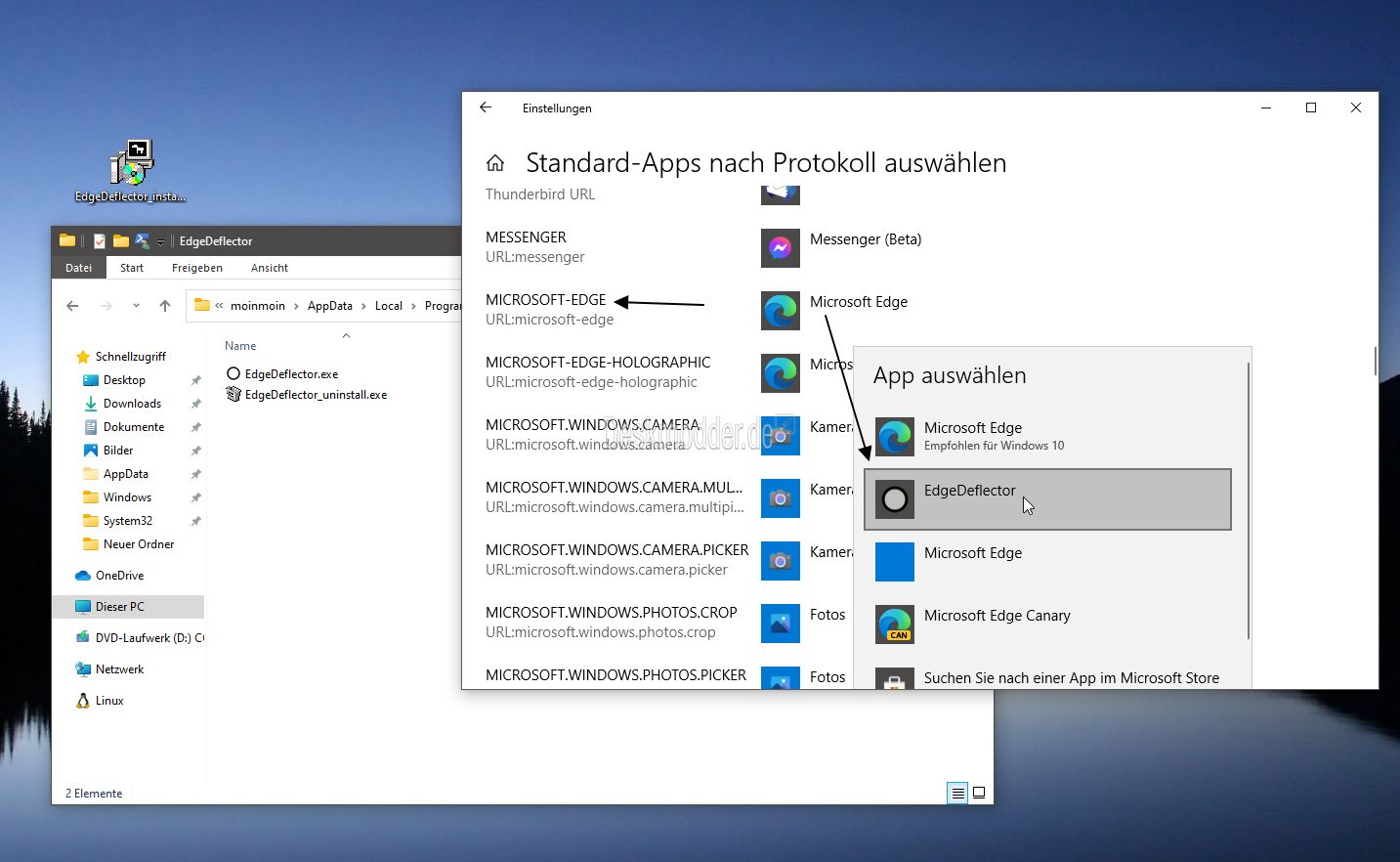Click the MESSENGER protocol label
The image size is (1400, 862).
click(526, 237)
